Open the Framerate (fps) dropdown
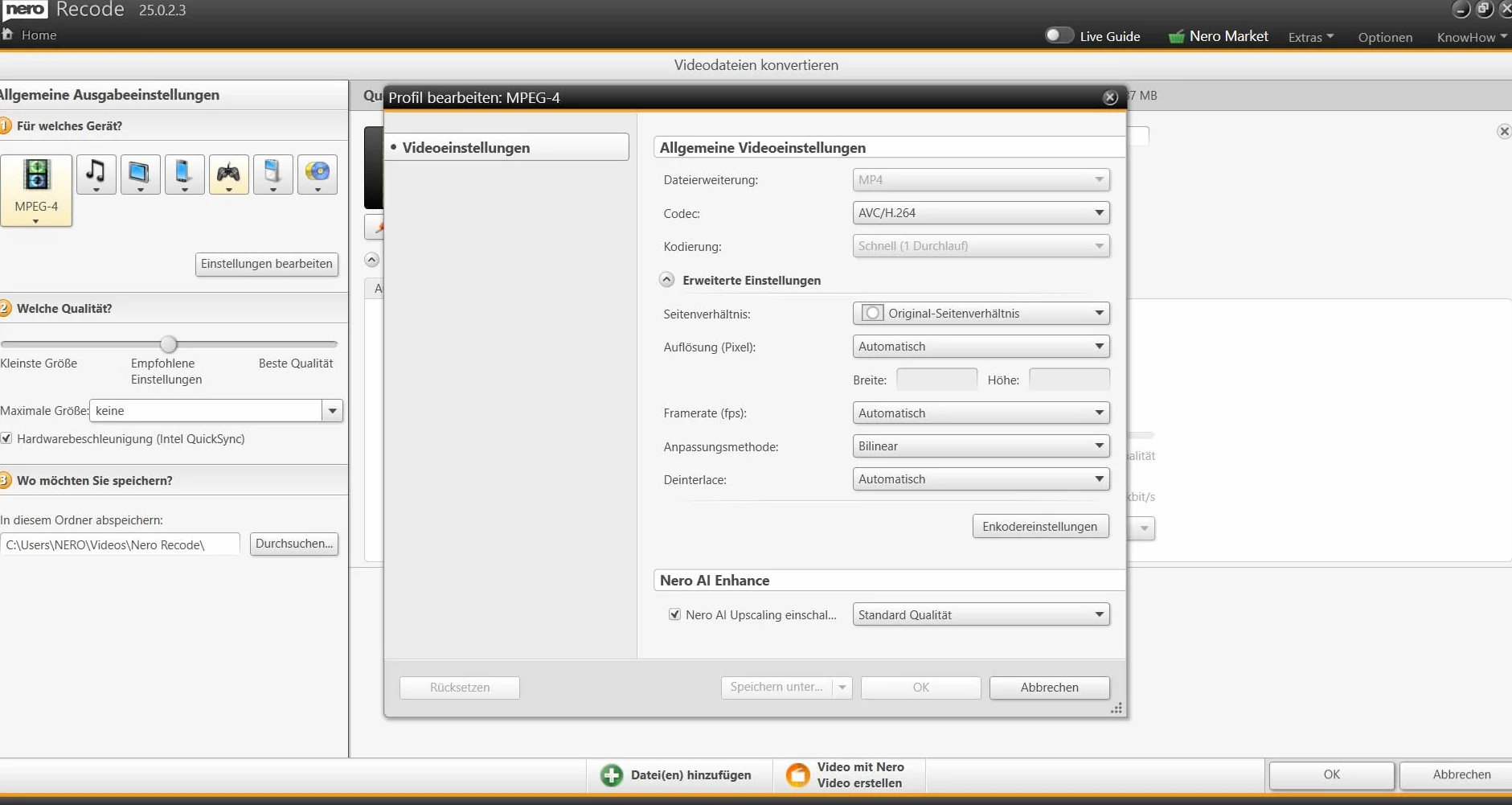 (x=981, y=413)
